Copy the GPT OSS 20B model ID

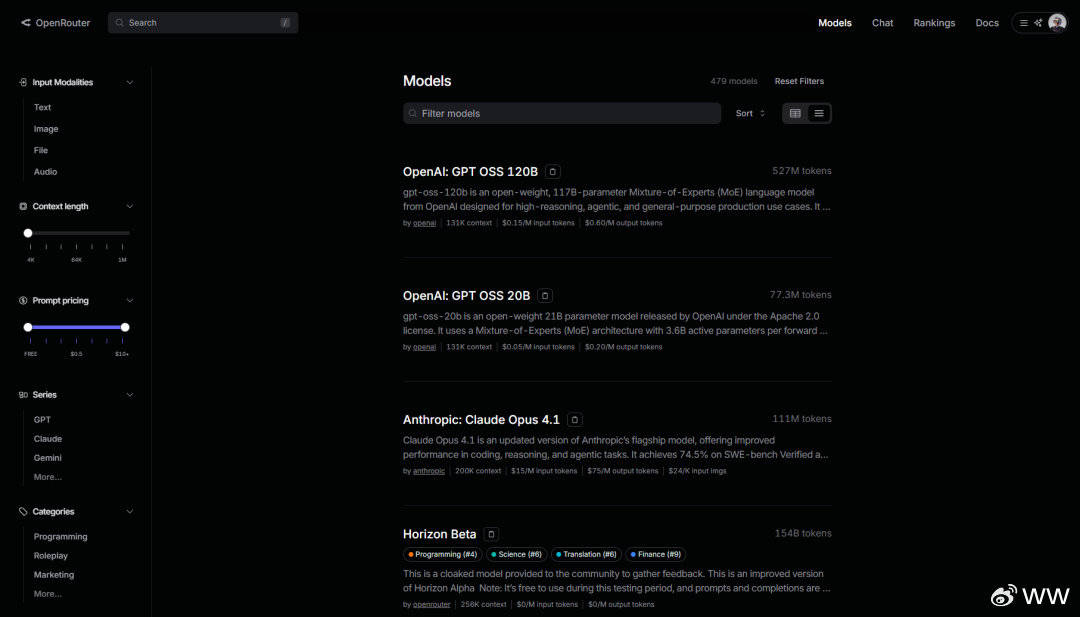click(x=545, y=295)
